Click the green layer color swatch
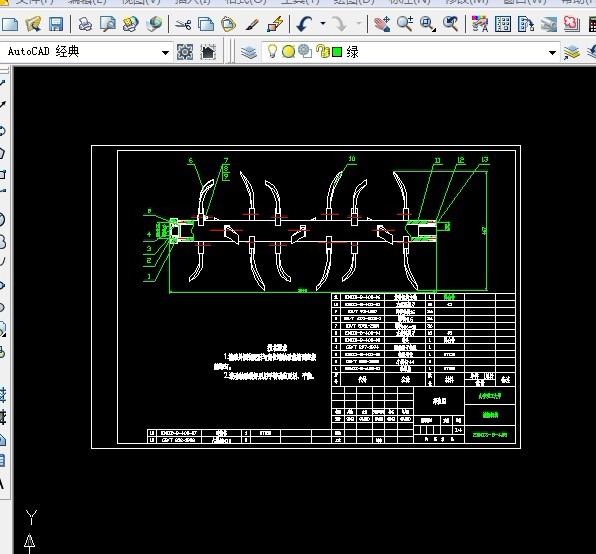This screenshot has width=596, height=554. (x=337, y=52)
